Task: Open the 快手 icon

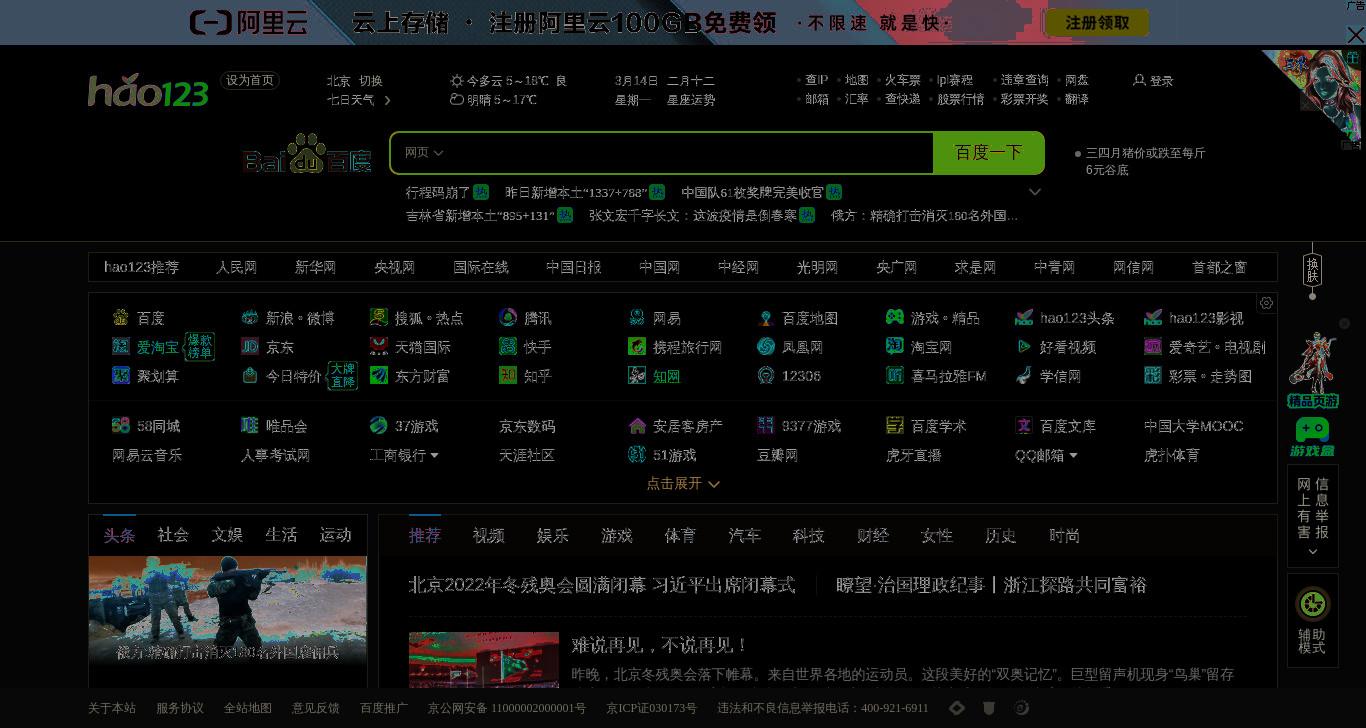Action: tap(508, 347)
